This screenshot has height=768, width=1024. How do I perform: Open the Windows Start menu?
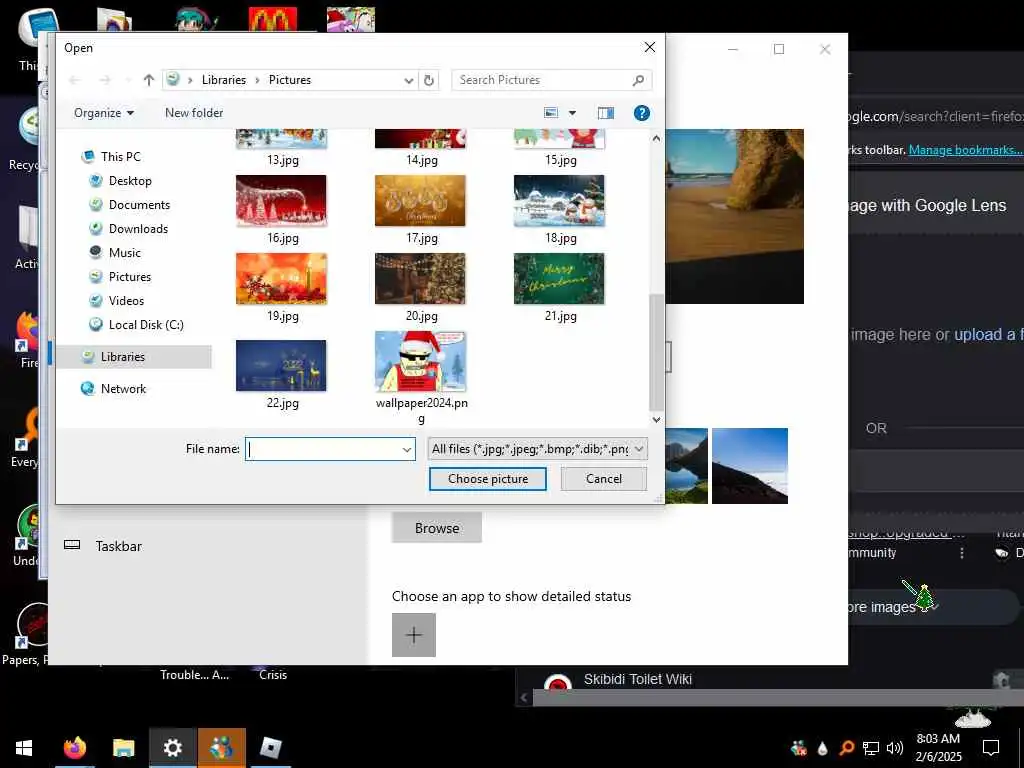(x=24, y=748)
